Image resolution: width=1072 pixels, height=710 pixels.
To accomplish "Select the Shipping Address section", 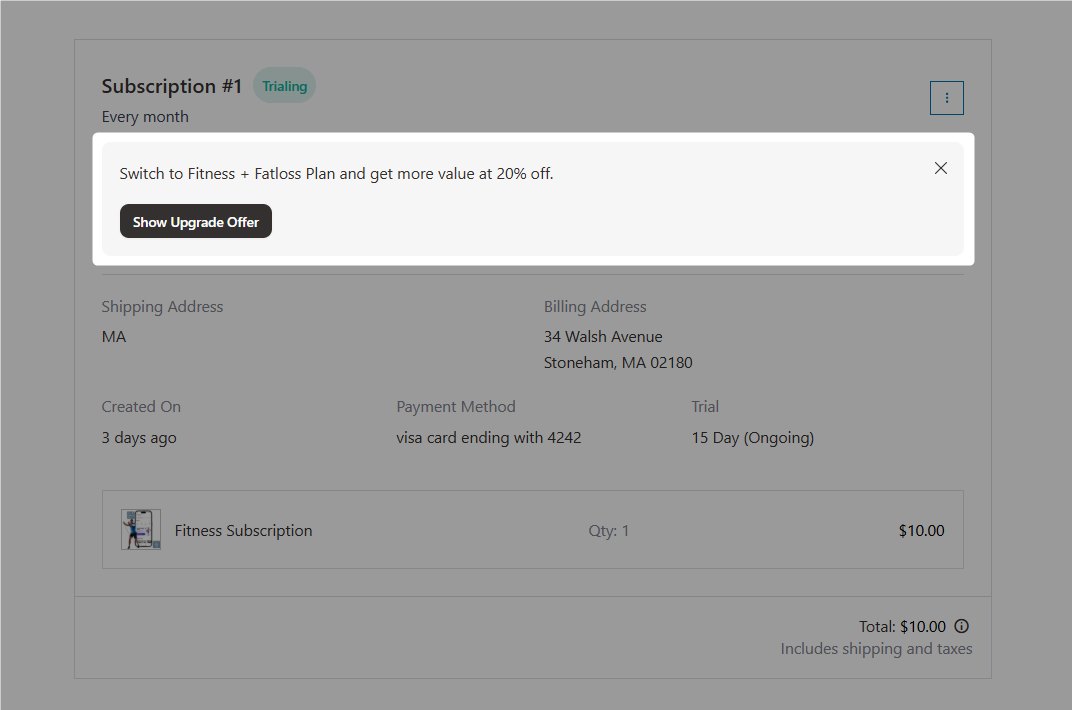I will click(x=162, y=306).
